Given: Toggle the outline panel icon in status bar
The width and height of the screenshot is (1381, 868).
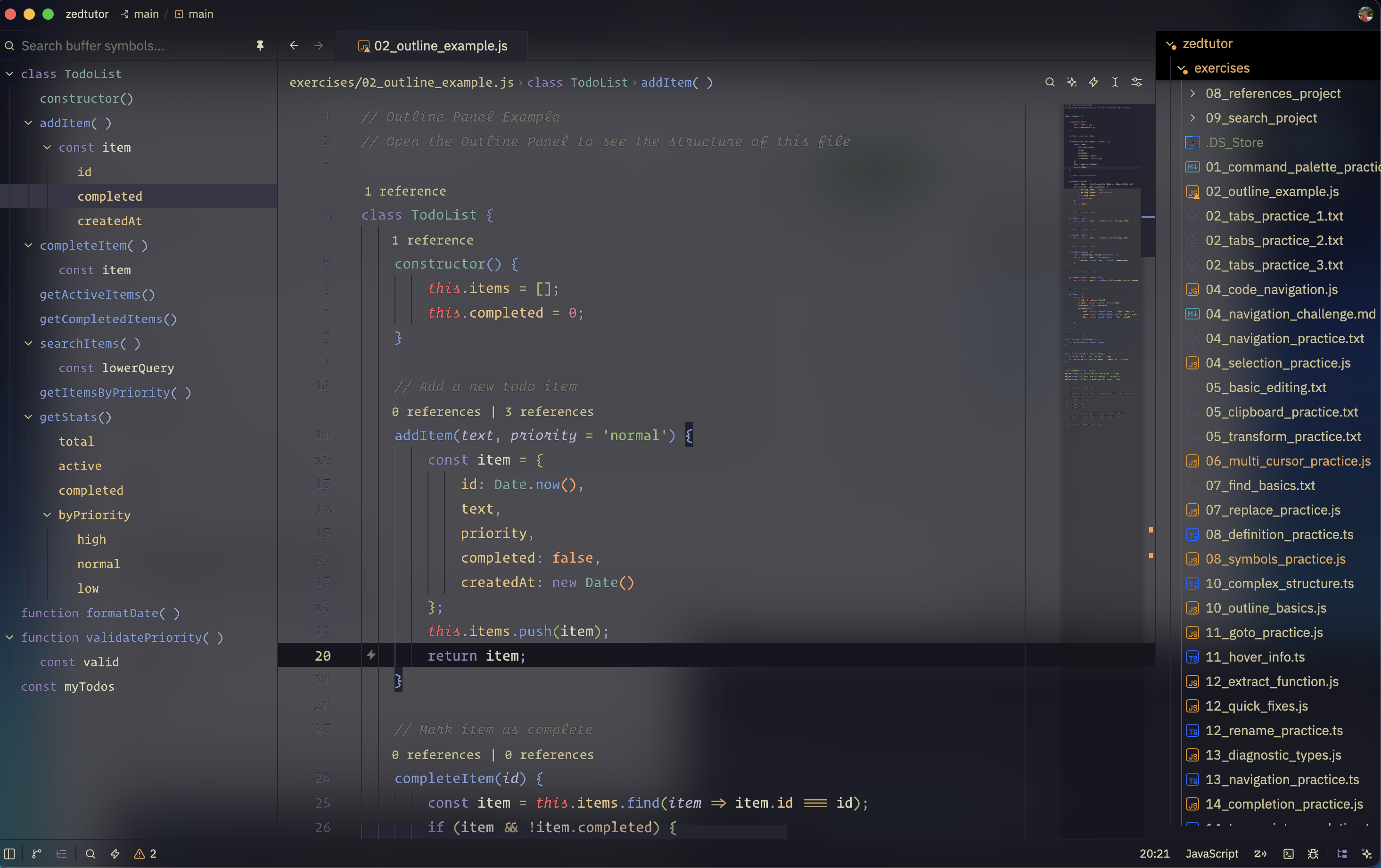Looking at the screenshot, I should coord(61,854).
